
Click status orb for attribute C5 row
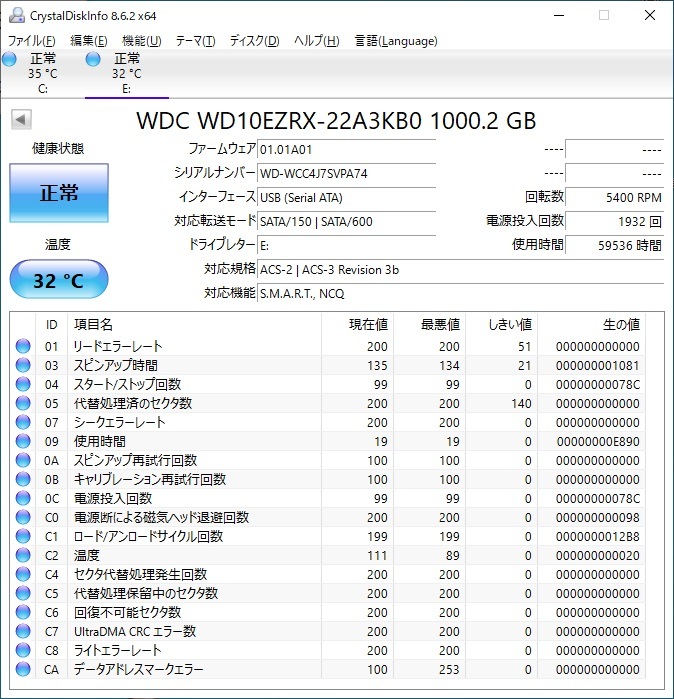(23, 593)
